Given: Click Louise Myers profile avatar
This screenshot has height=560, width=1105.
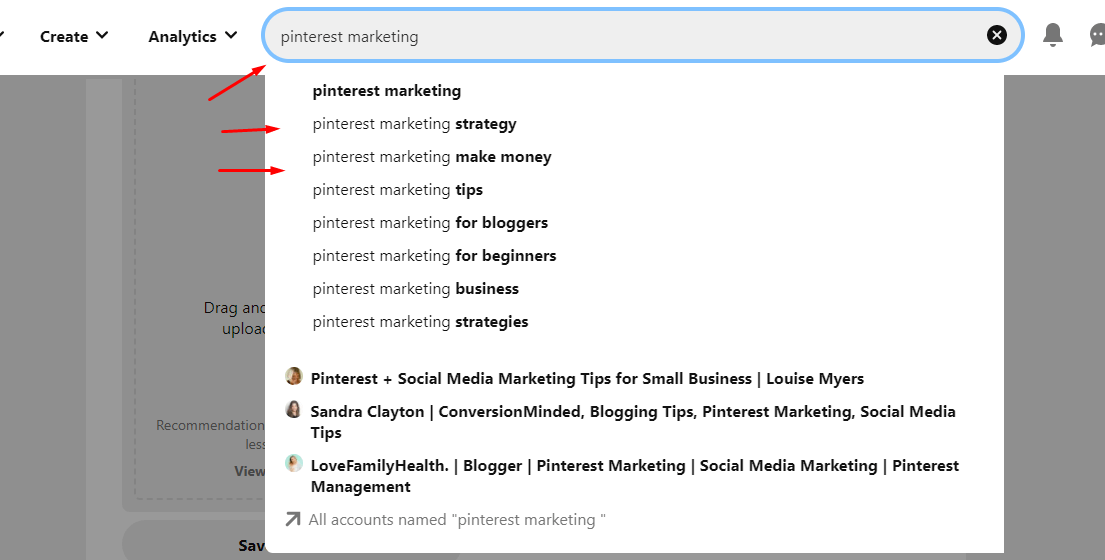Looking at the screenshot, I should click(294, 376).
